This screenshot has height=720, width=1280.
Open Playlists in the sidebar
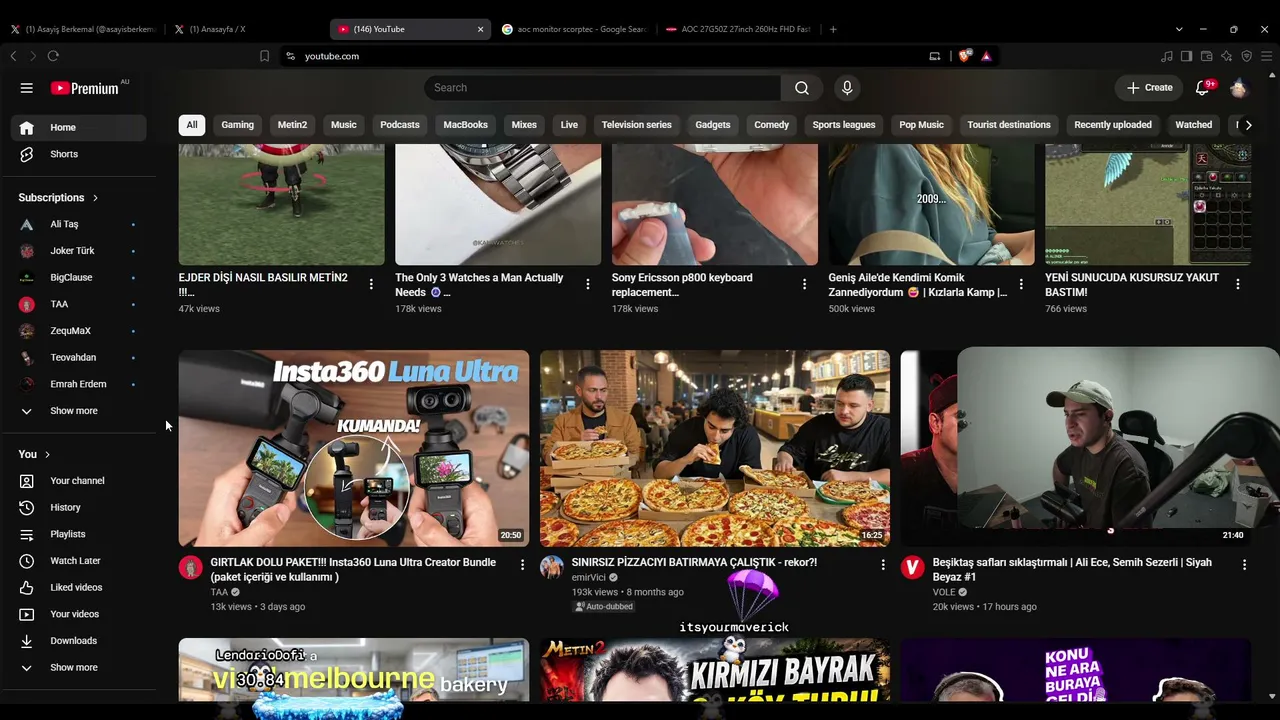pyautogui.click(x=80, y=534)
